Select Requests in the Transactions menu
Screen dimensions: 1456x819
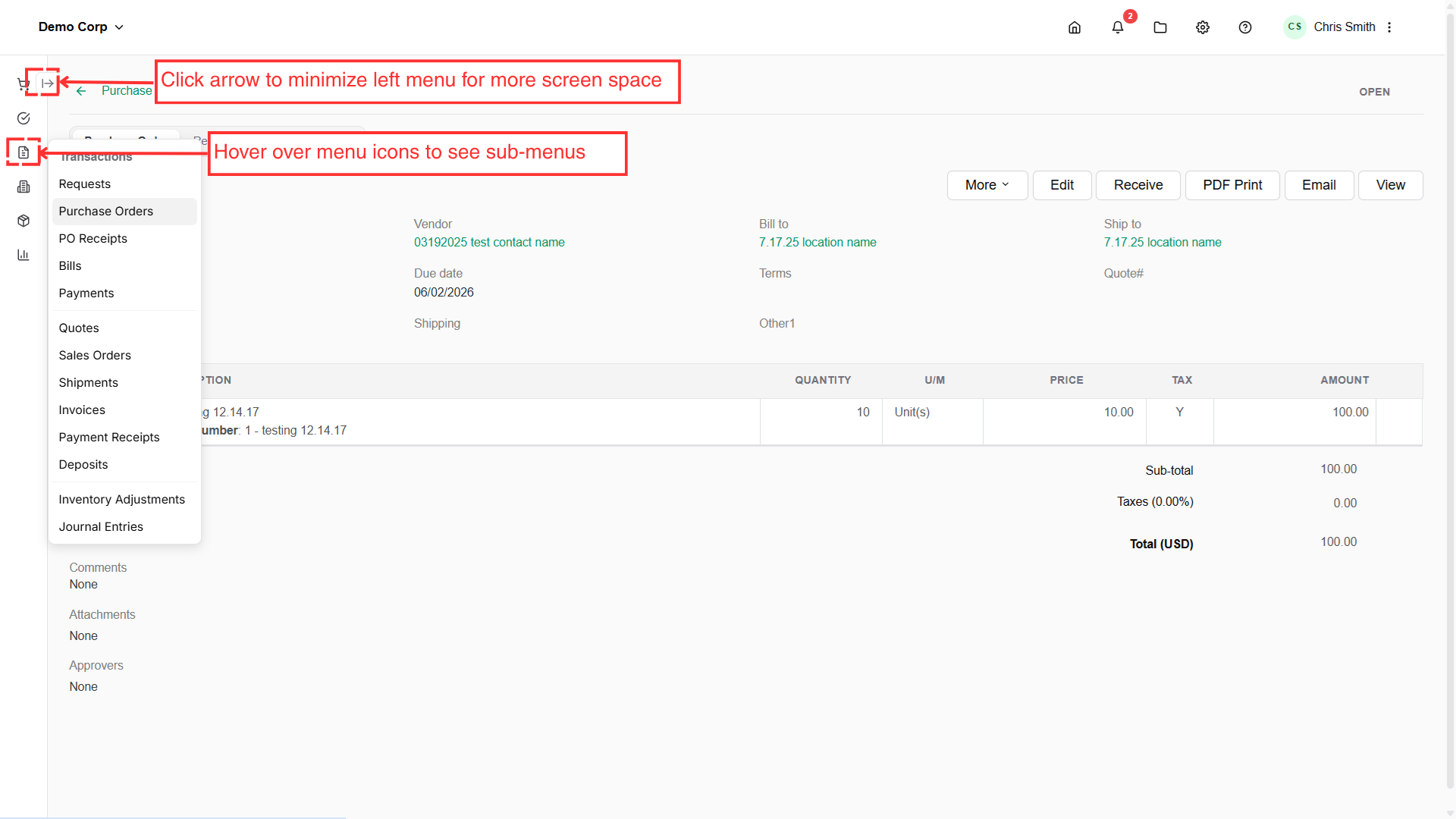124,184
